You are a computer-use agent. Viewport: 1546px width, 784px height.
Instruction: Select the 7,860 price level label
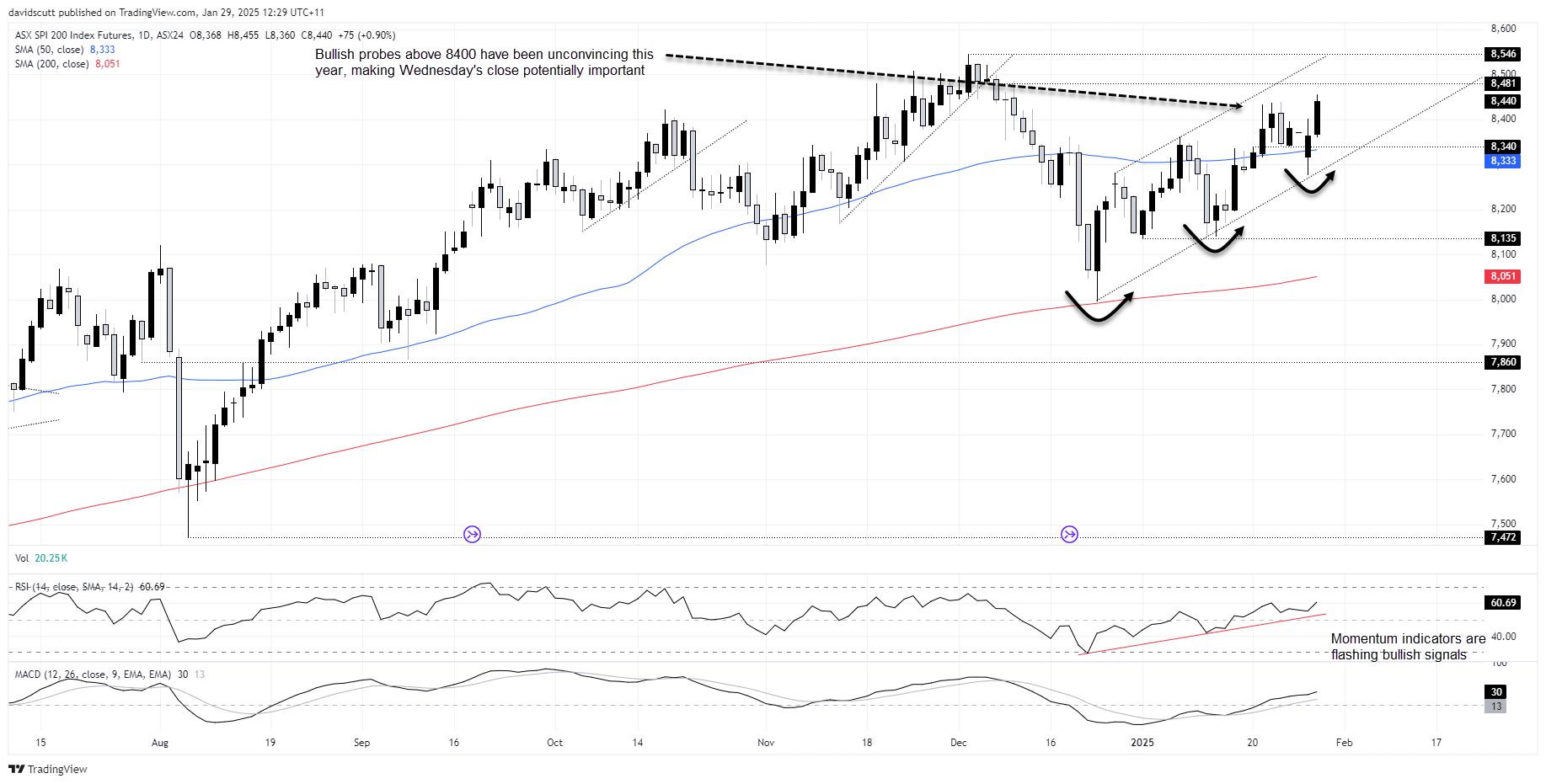tap(1503, 362)
